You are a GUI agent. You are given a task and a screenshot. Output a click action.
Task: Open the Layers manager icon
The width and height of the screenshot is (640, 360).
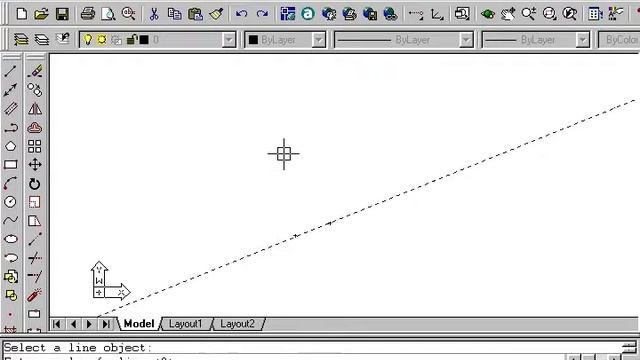click(21, 40)
